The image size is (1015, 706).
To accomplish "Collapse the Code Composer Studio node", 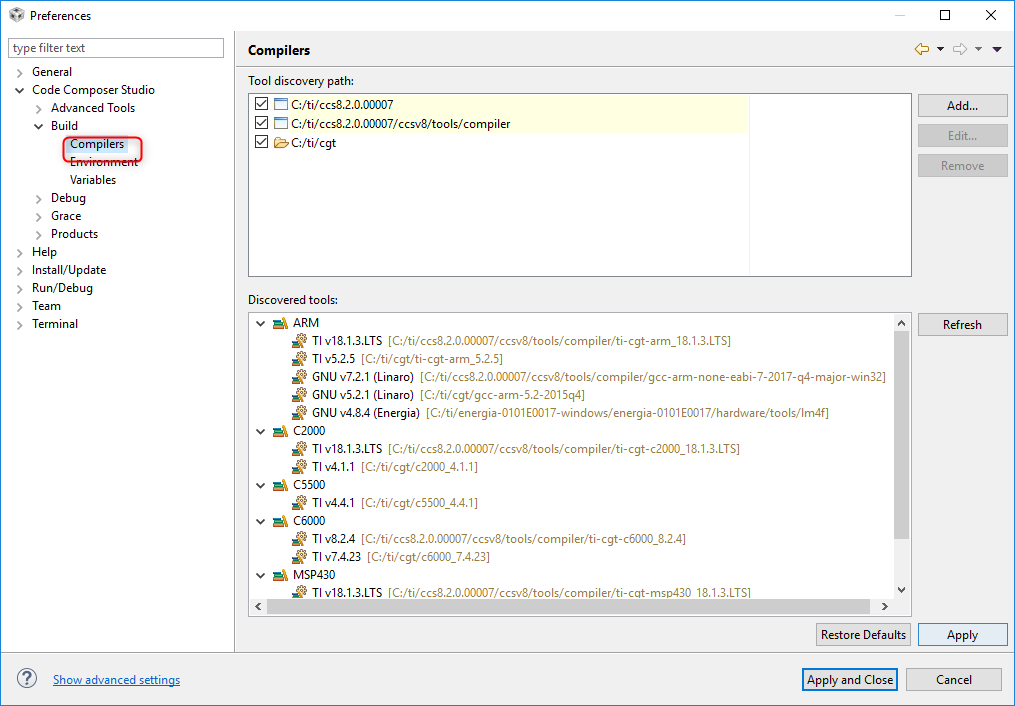I will tap(19, 91).
